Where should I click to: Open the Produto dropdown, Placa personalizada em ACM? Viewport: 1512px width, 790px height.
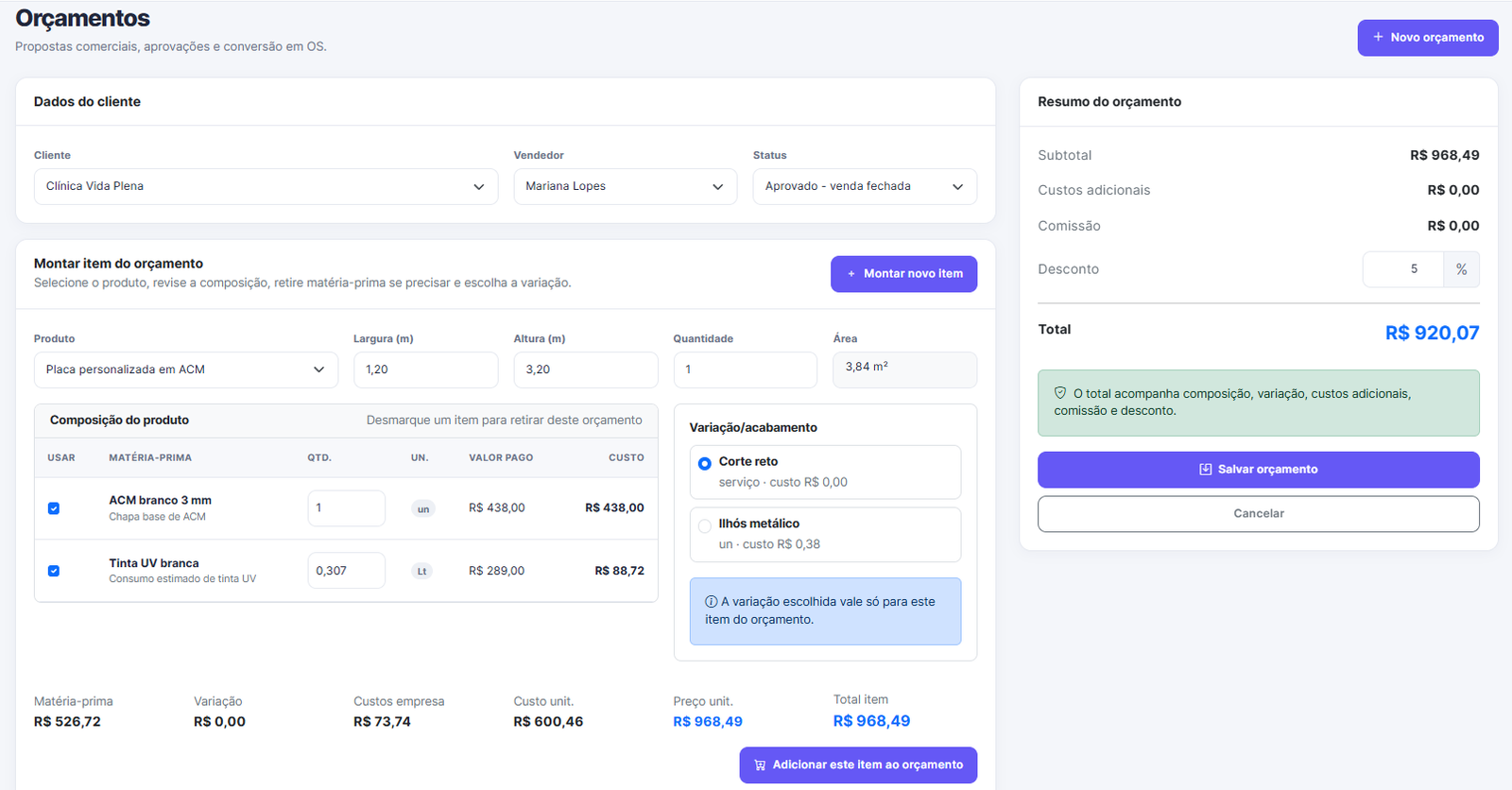pyautogui.click(x=186, y=370)
